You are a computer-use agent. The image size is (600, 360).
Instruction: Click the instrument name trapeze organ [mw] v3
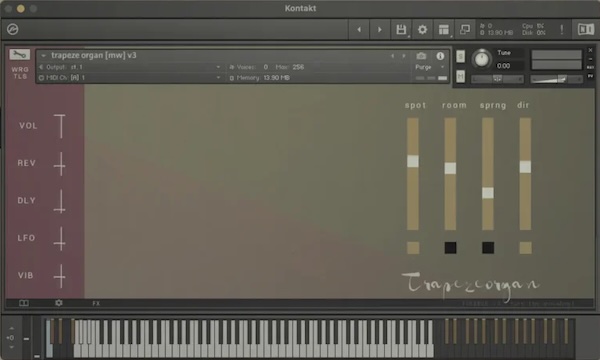(x=94, y=55)
